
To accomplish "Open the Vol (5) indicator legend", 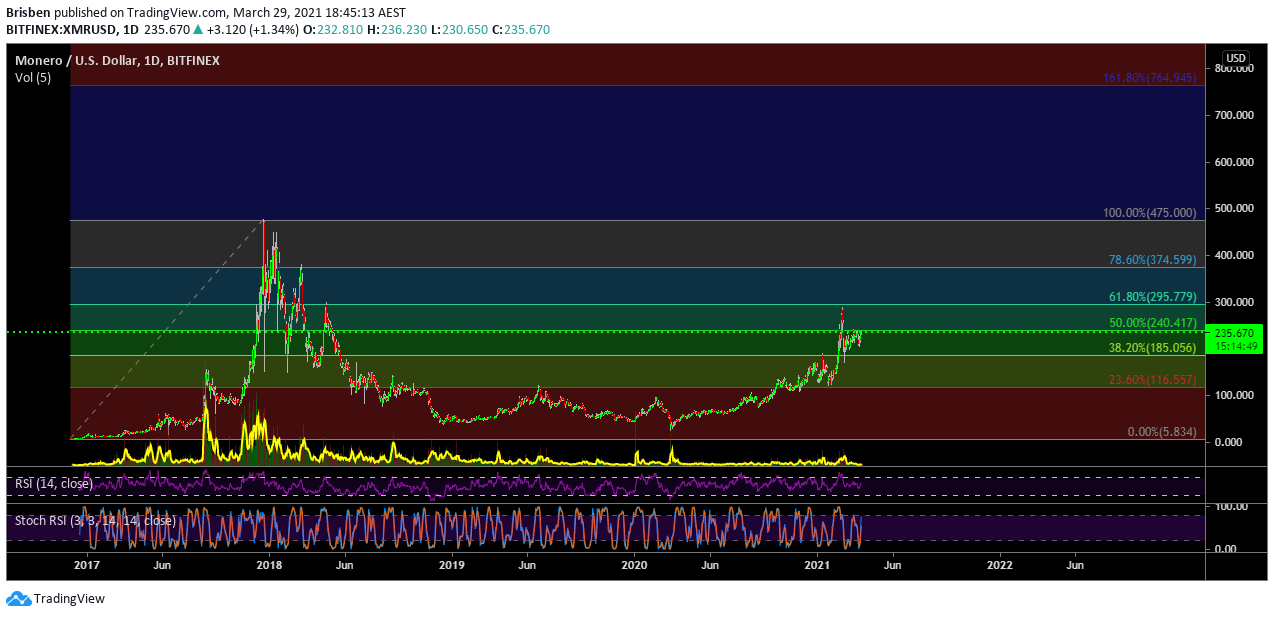I will tap(33, 78).
